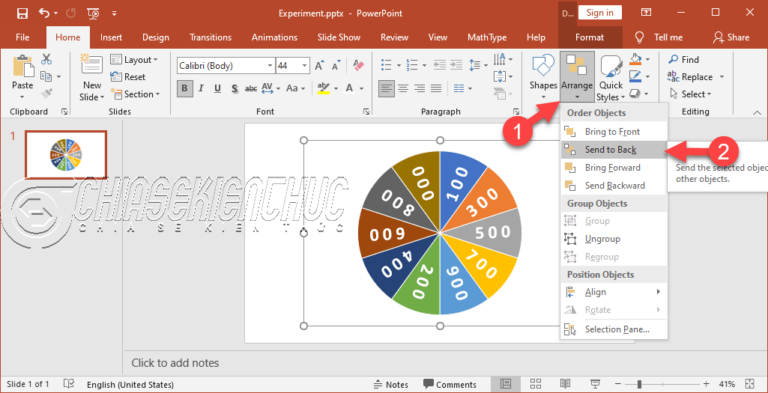Click Decrease Font Size icon

click(336, 65)
